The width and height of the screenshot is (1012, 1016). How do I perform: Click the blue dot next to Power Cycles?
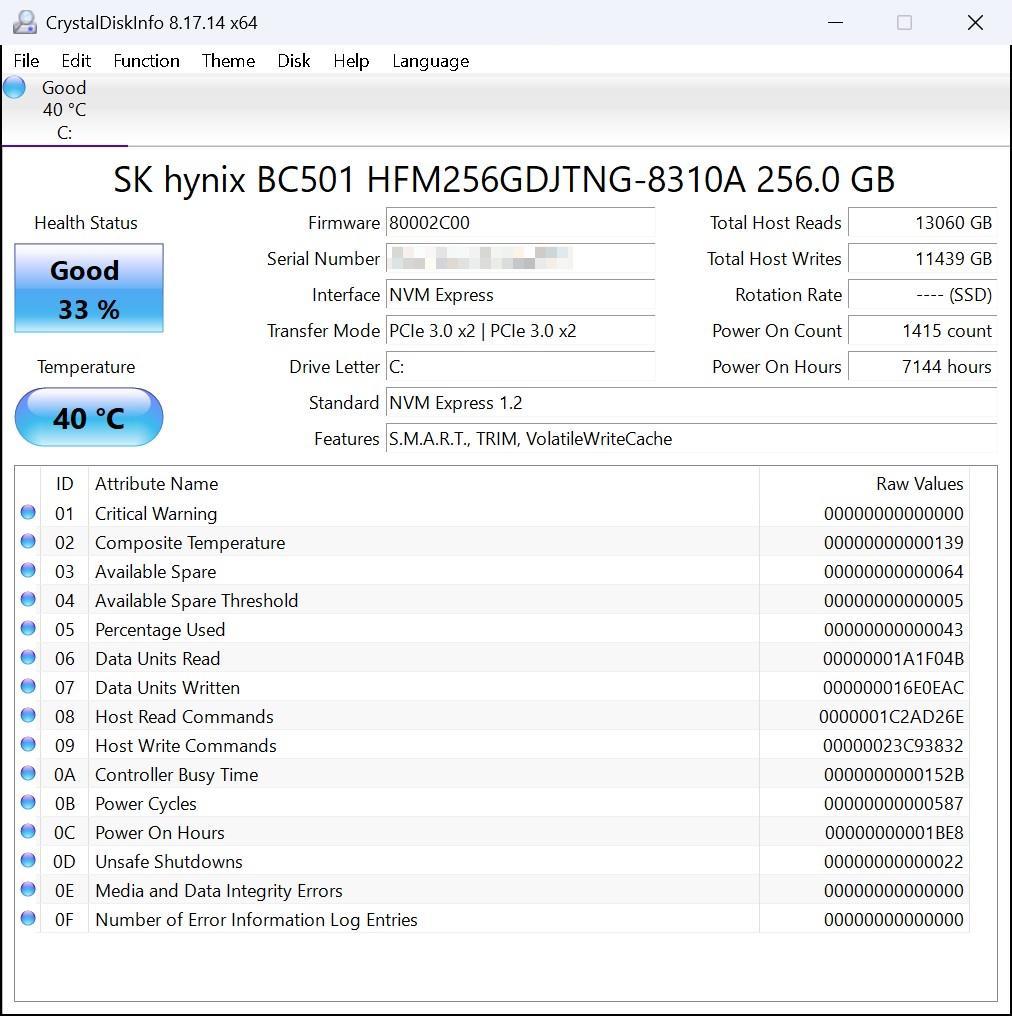click(27, 802)
